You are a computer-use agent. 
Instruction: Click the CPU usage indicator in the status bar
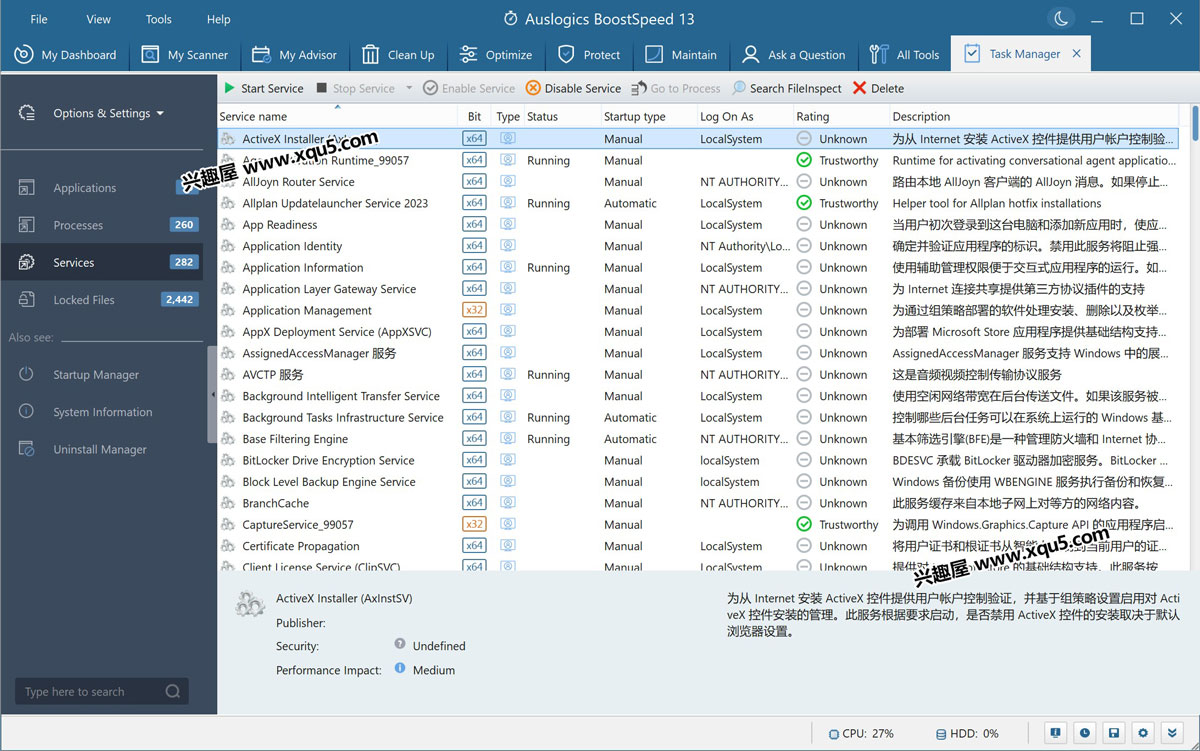(861, 733)
